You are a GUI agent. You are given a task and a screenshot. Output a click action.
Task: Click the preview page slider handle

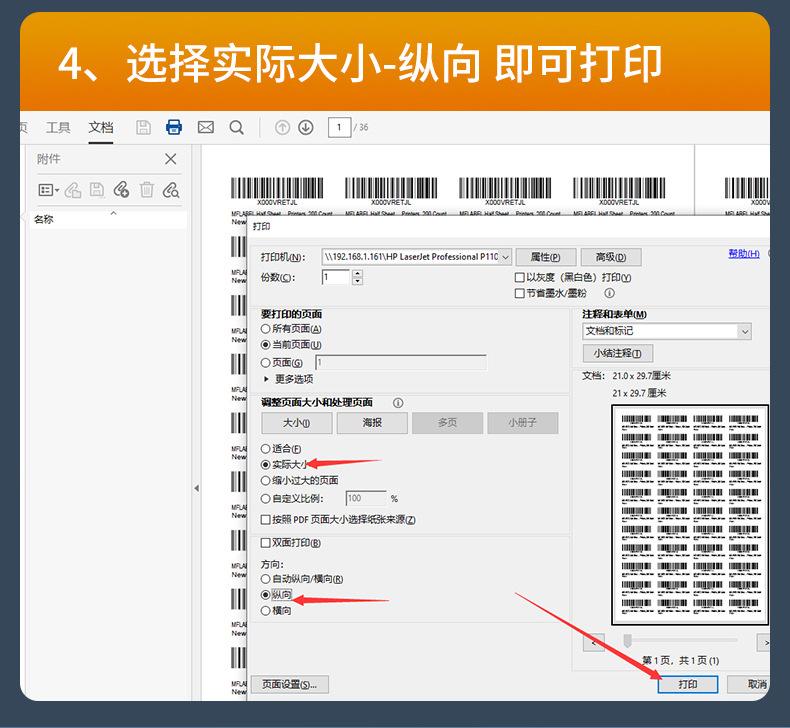coord(628,640)
